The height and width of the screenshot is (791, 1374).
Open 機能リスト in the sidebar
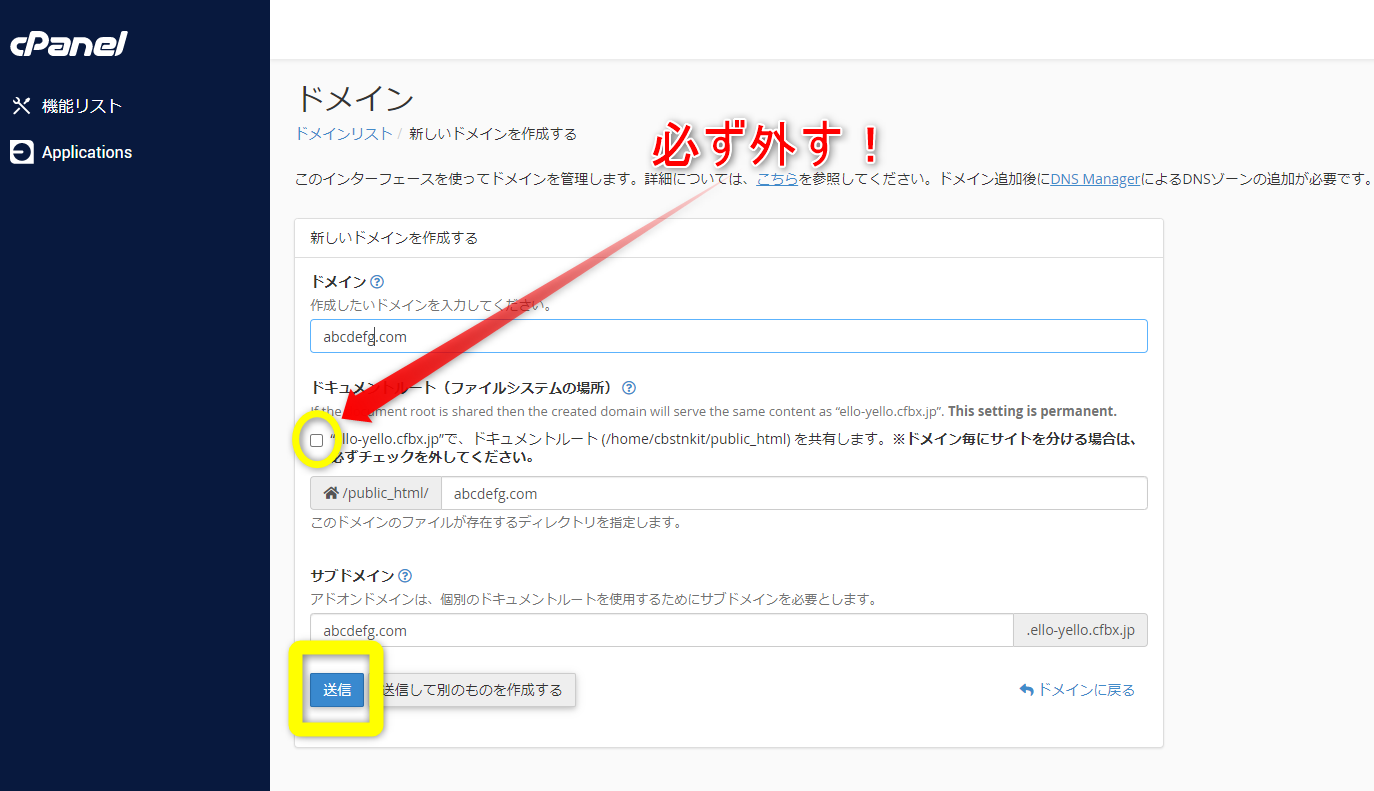point(82,106)
